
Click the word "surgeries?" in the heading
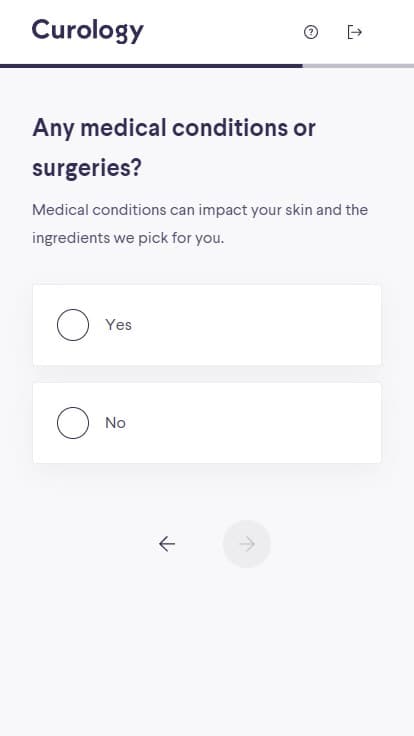coord(86,169)
